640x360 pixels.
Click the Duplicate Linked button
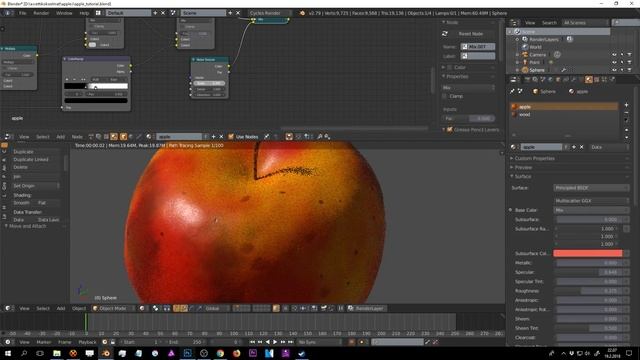click(36, 160)
